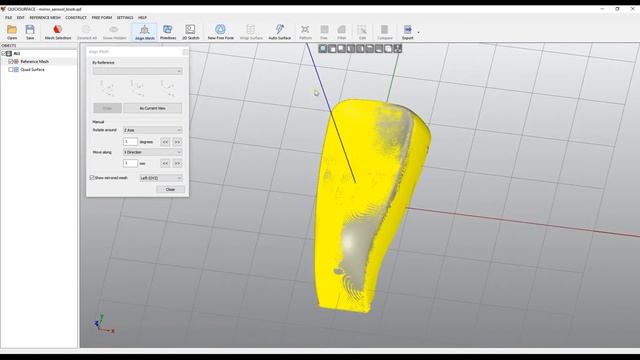Select Quad Surface in objects tree
Viewport: 640px width, 360px height.
pos(33,70)
